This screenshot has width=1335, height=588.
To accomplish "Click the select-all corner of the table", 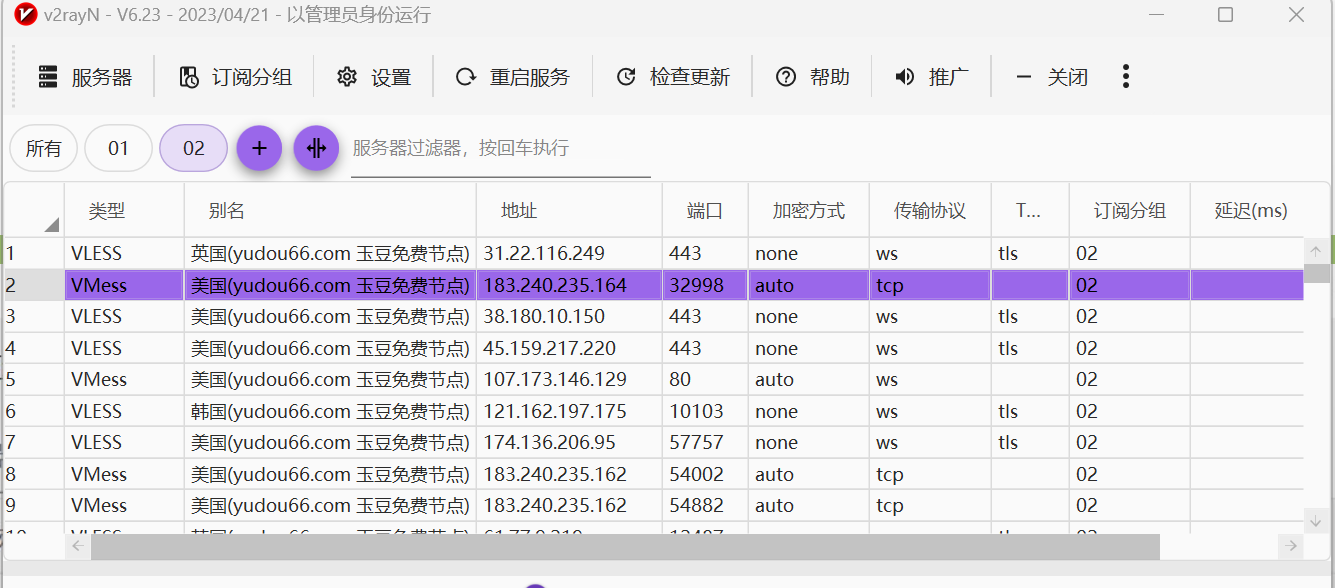I will point(34,211).
